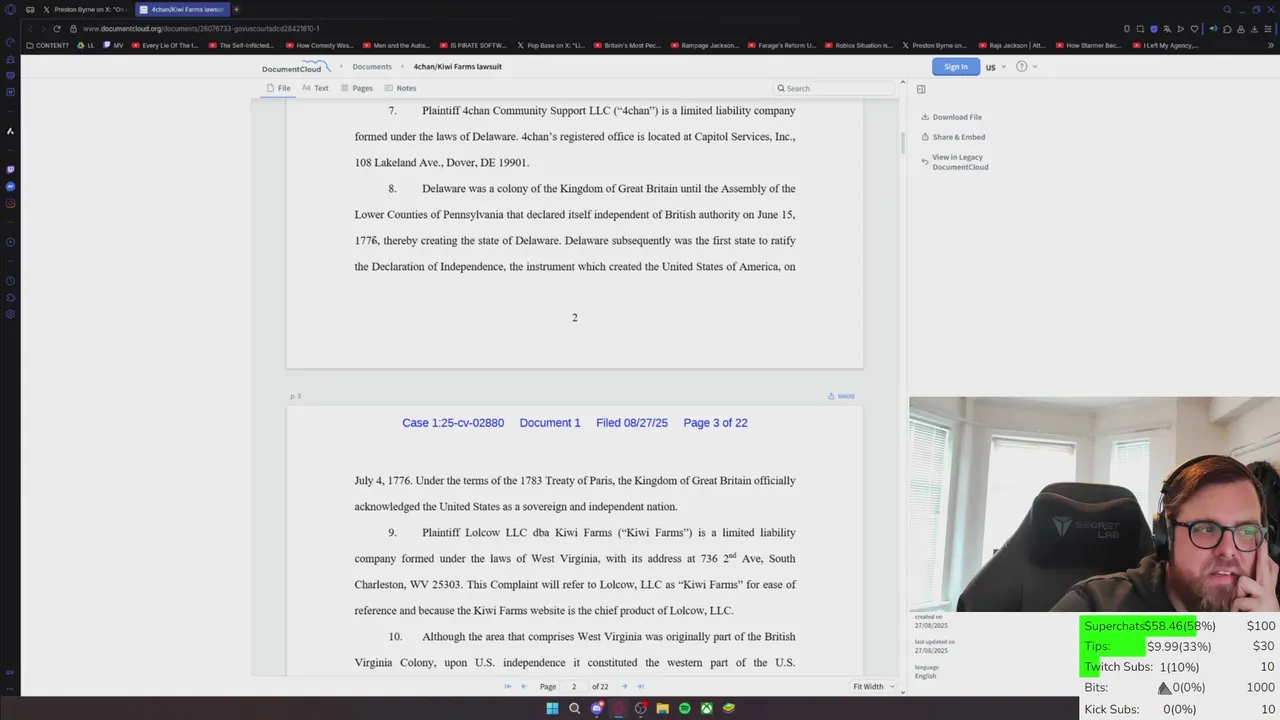Open Xbox app from taskbar
Screen dimensions: 1280x720
click(706, 708)
